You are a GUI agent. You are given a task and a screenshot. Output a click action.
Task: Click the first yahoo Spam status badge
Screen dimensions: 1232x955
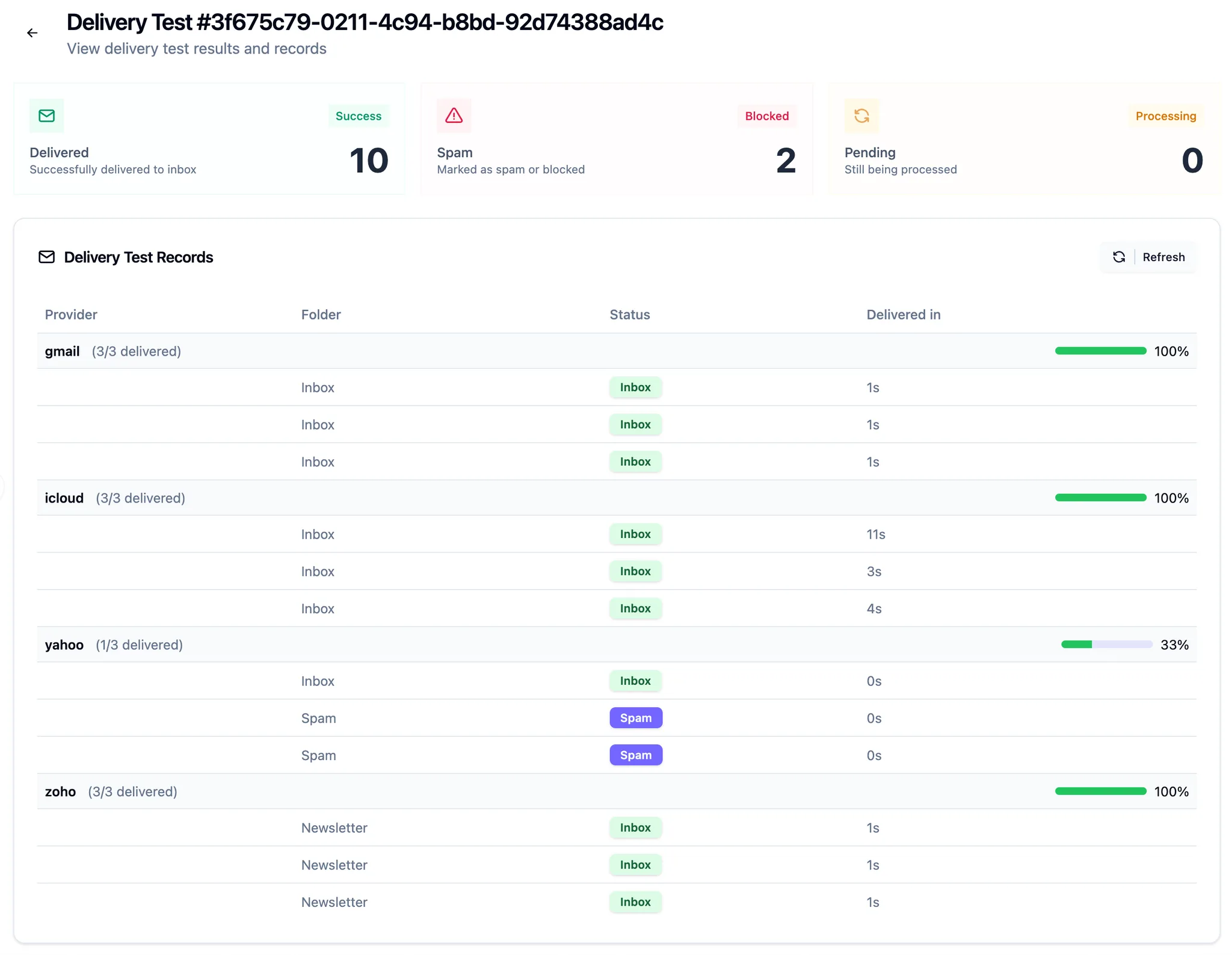[636, 718]
